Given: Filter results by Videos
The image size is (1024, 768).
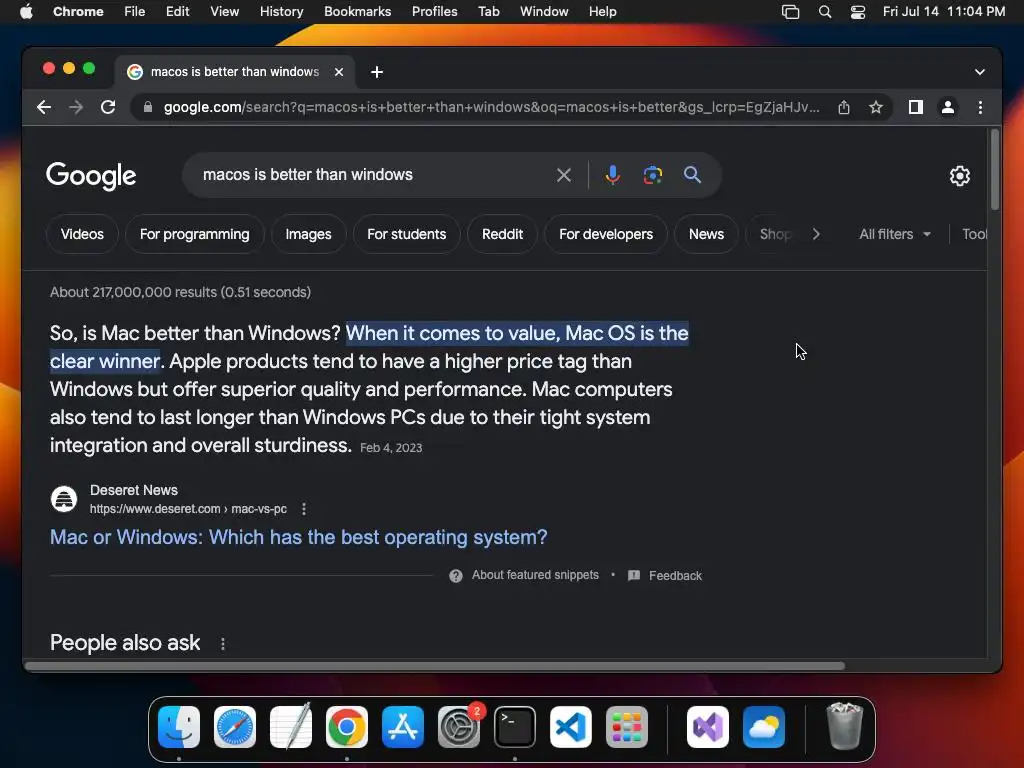Looking at the screenshot, I should (82, 234).
